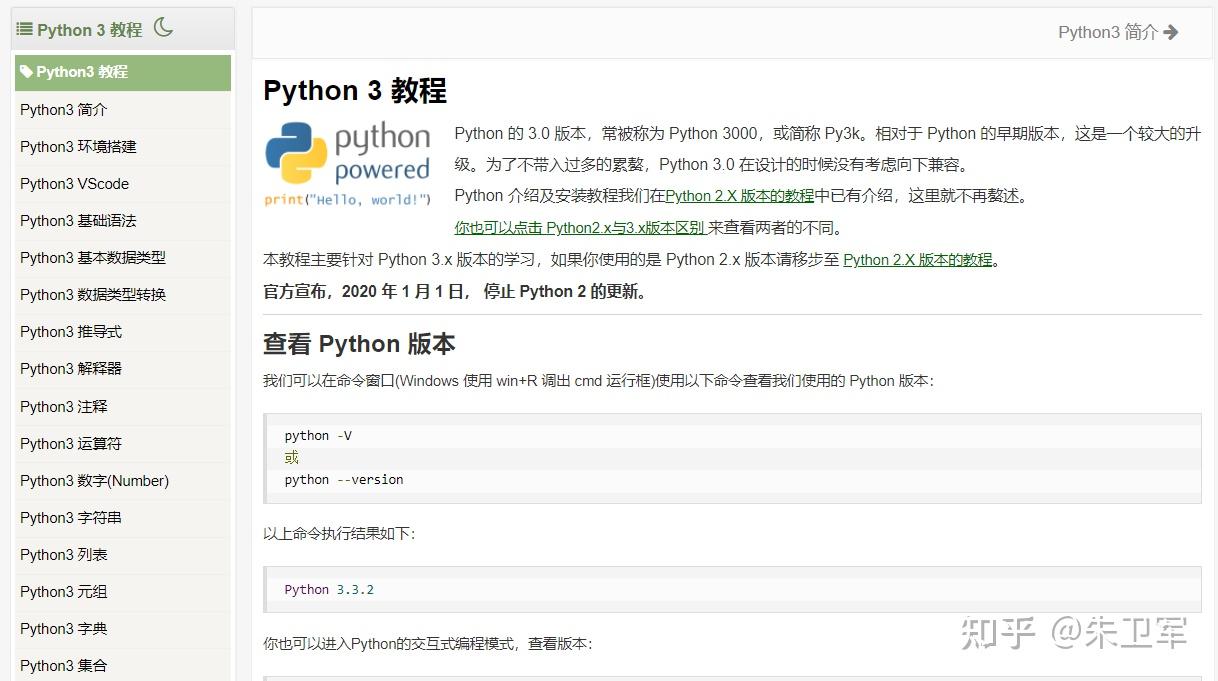Click the Python3 简介 link at top right
The width and height of the screenshot is (1218, 681).
pyautogui.click(x=1107, y=32)
